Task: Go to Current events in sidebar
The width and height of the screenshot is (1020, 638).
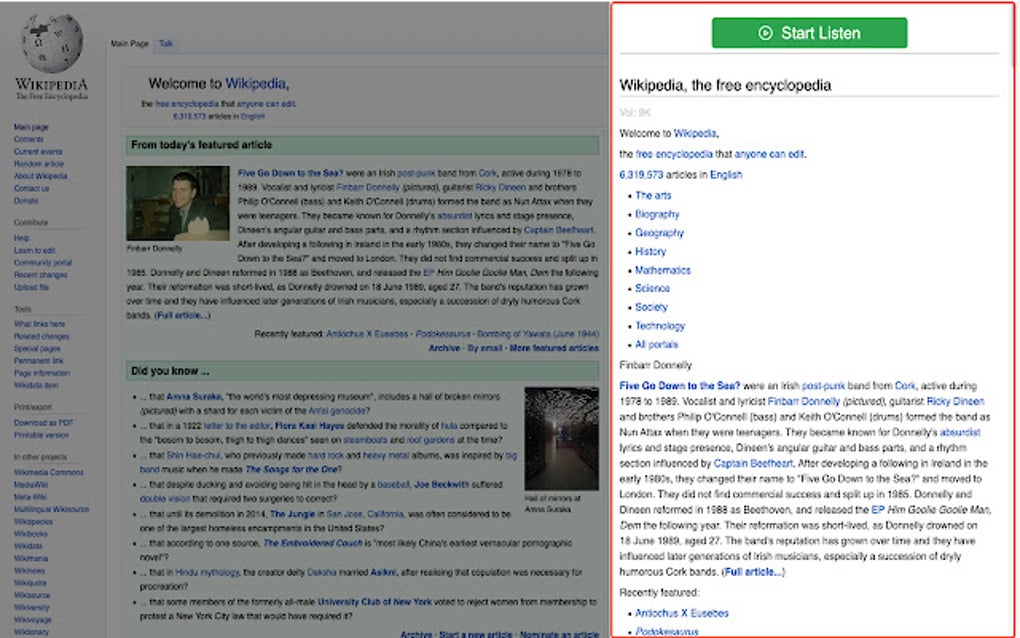Action: point(38,152)
